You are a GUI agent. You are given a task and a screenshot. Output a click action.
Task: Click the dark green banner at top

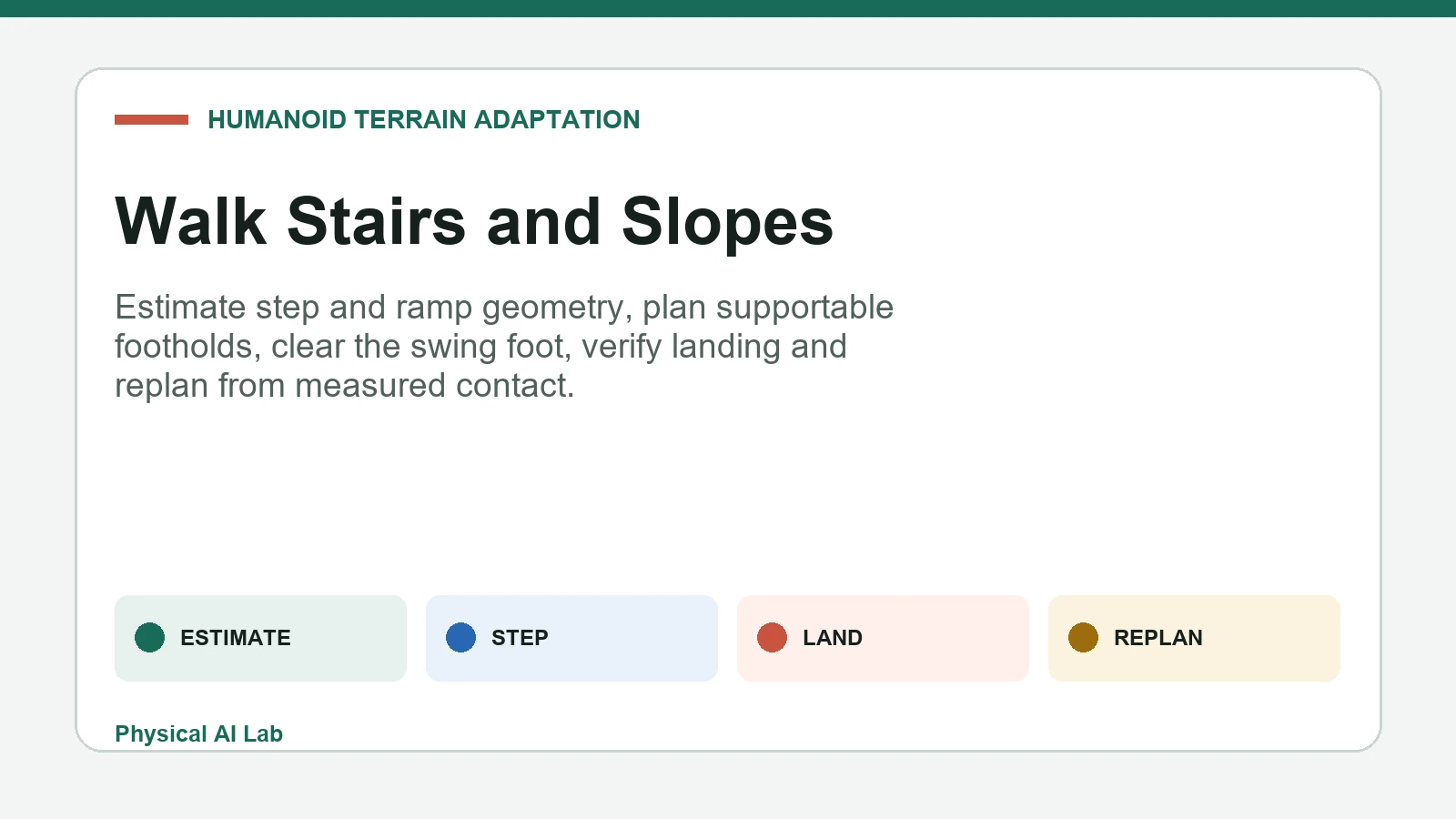(728, 8)
